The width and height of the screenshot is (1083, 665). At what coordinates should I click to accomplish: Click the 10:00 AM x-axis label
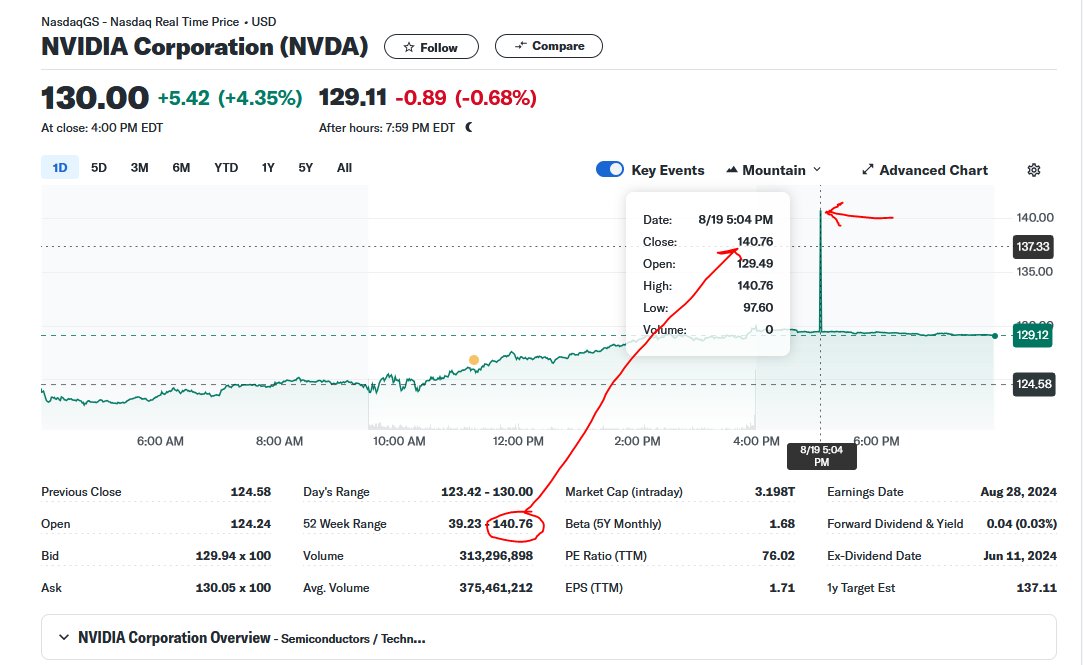(x=399, y=441)
